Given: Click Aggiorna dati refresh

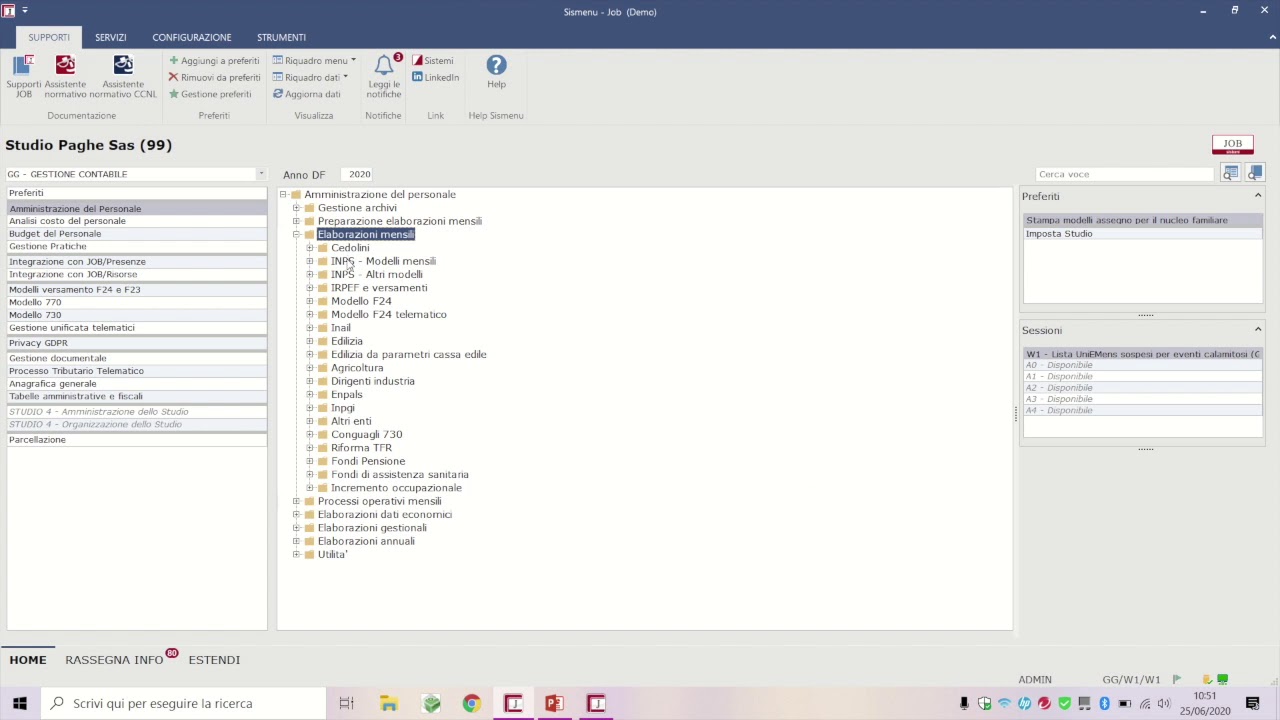Looking at the screenshot, I should [307, 94].
